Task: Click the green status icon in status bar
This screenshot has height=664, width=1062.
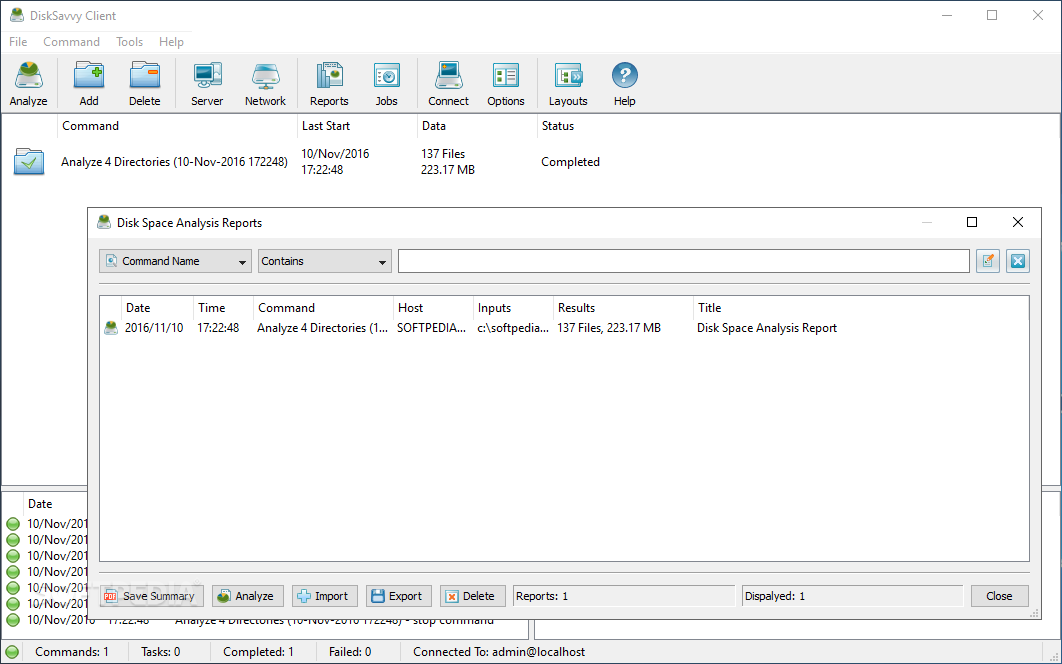Action: (x=12, y=652)
